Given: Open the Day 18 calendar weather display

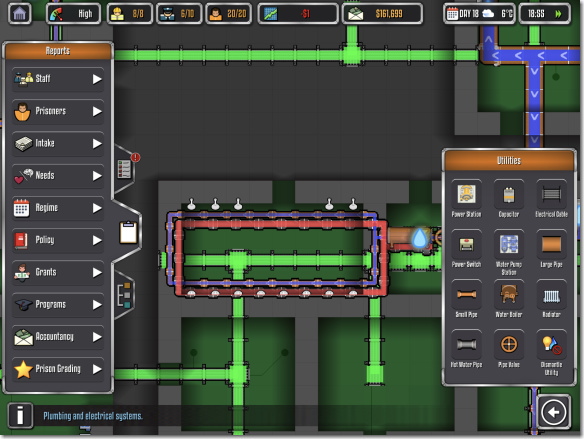Looking at the screenshot, I should (479, 14).
